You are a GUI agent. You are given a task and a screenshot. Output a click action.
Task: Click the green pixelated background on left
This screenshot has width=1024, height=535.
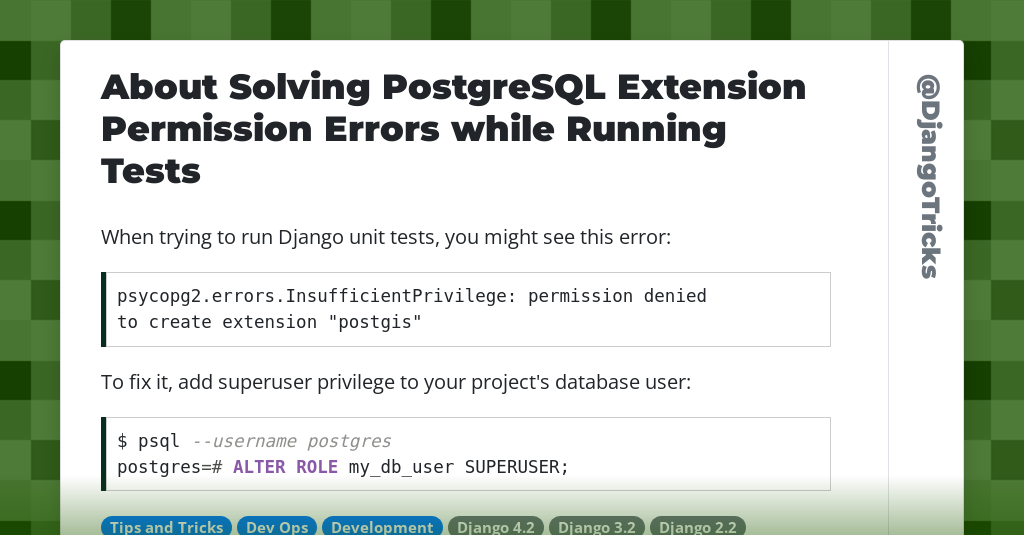[x=29, y=287]
